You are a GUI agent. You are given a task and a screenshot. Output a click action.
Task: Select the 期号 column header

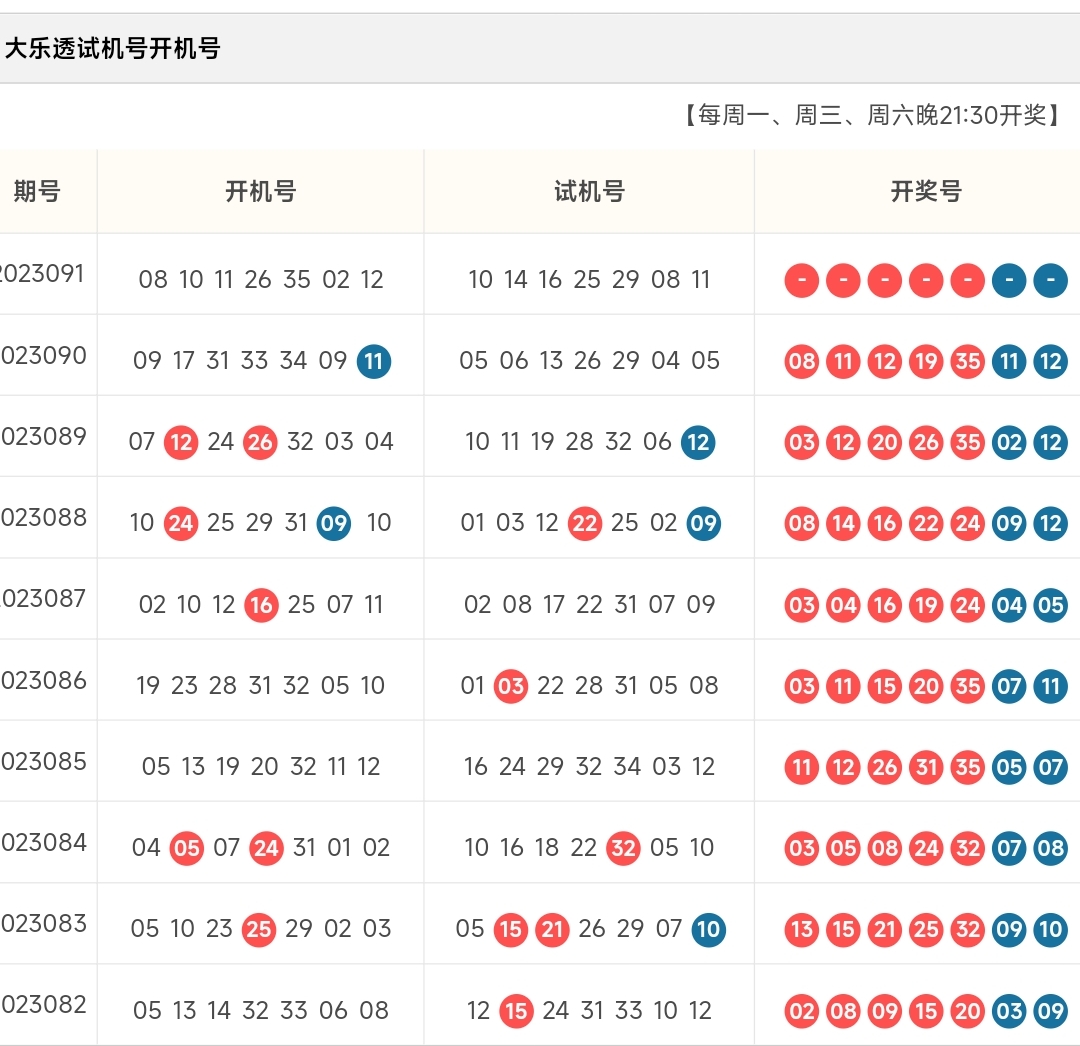coord(37,191)
